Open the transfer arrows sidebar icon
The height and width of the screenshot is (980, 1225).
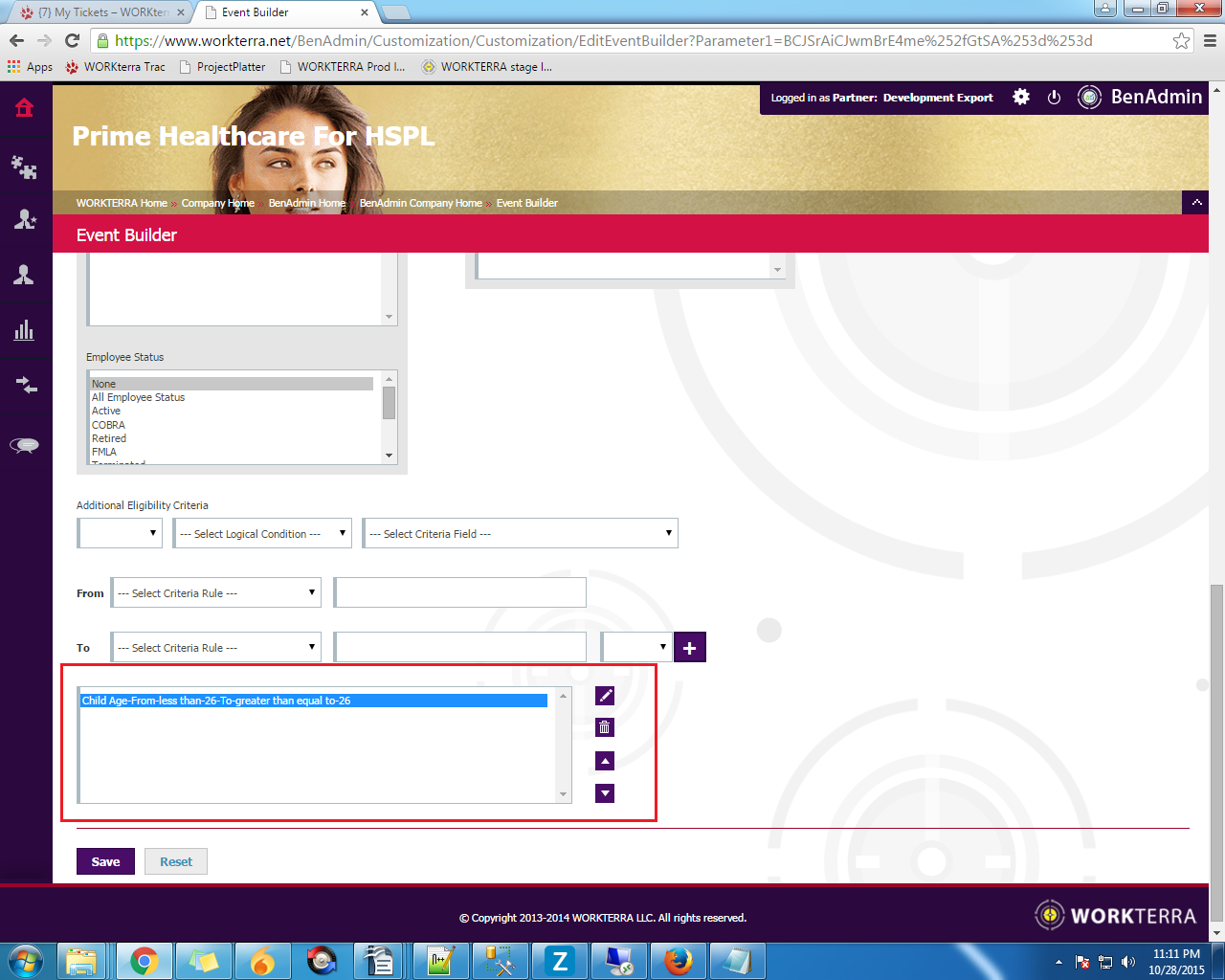click(26, 386)
